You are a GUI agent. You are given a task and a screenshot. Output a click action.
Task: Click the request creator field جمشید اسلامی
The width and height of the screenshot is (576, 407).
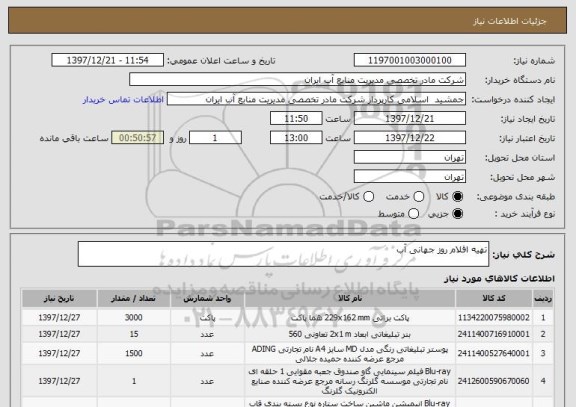click(x=316, y=100)
